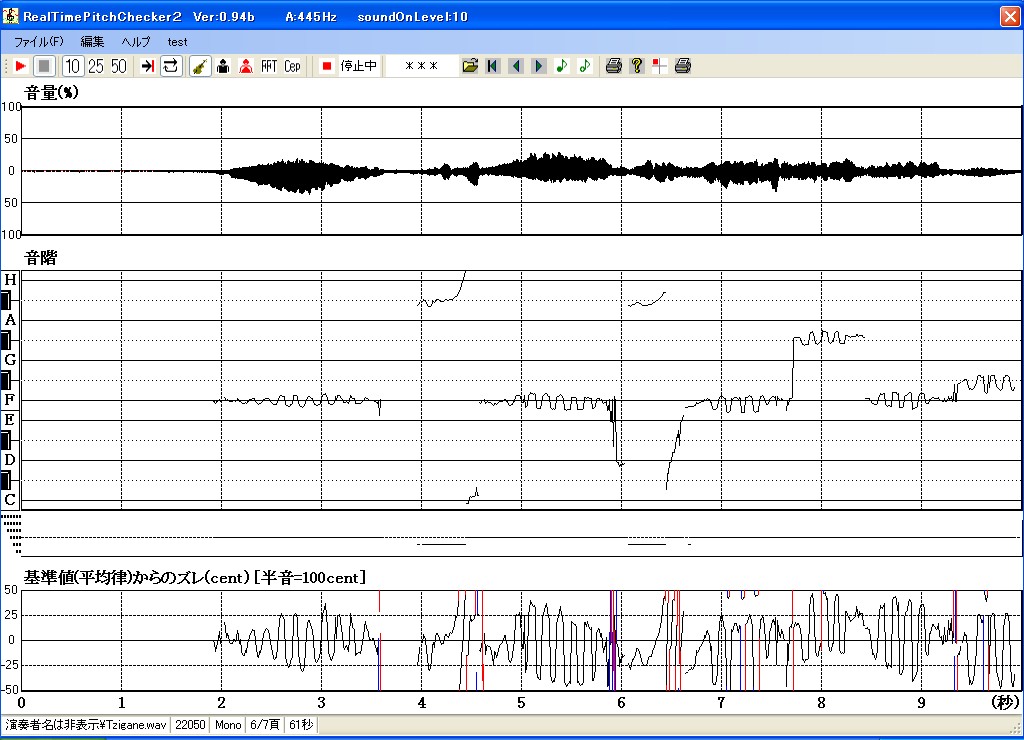Click the 音量(%) volume graph label

point(52,93)
